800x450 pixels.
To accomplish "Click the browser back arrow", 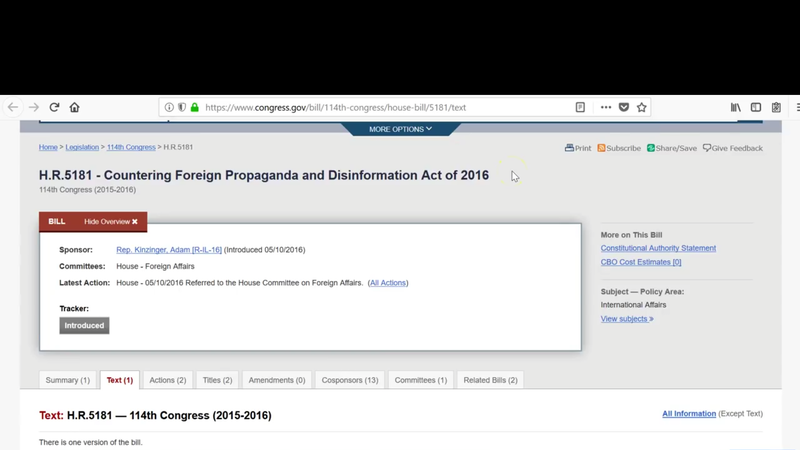I will (x=13, y=107).
